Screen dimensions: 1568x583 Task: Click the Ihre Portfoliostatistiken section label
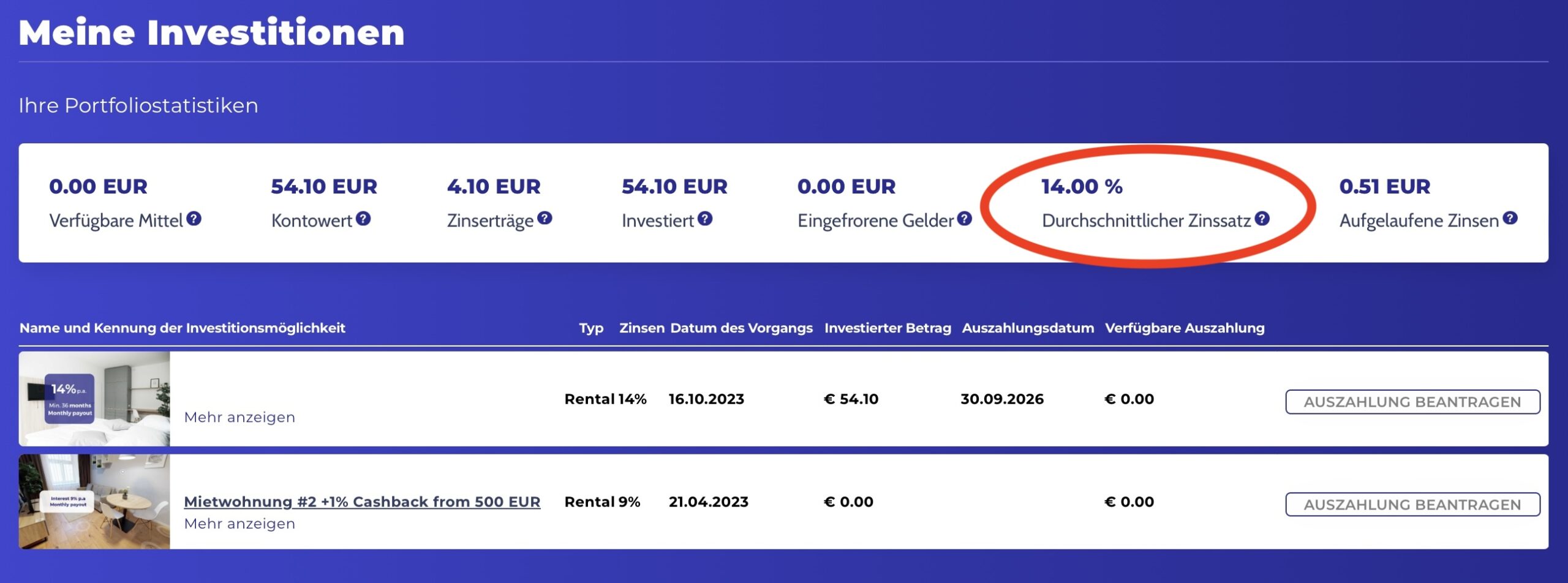click(138, 105)
